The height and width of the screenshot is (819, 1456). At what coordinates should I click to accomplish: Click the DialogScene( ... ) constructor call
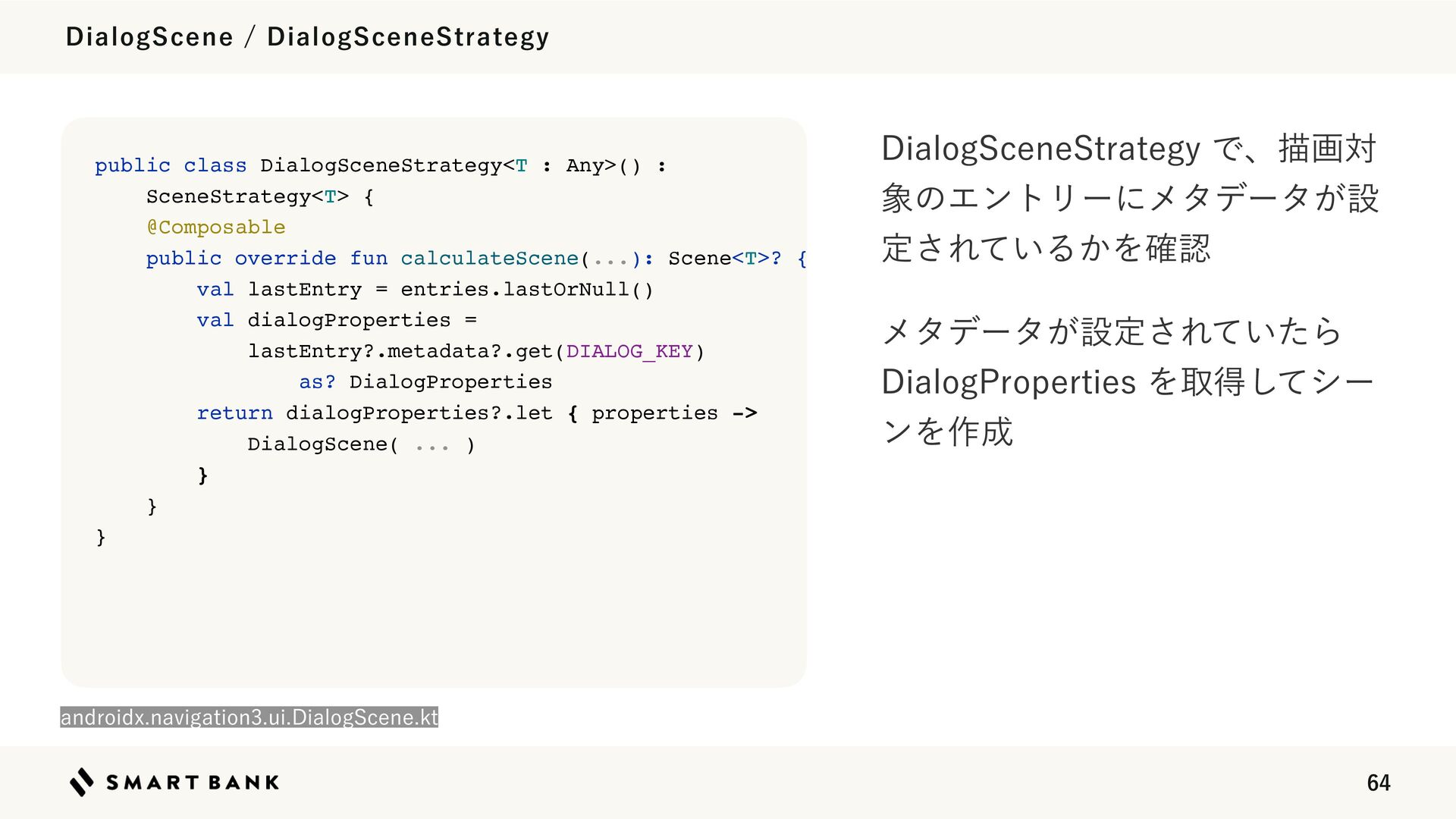click(362, 444)
